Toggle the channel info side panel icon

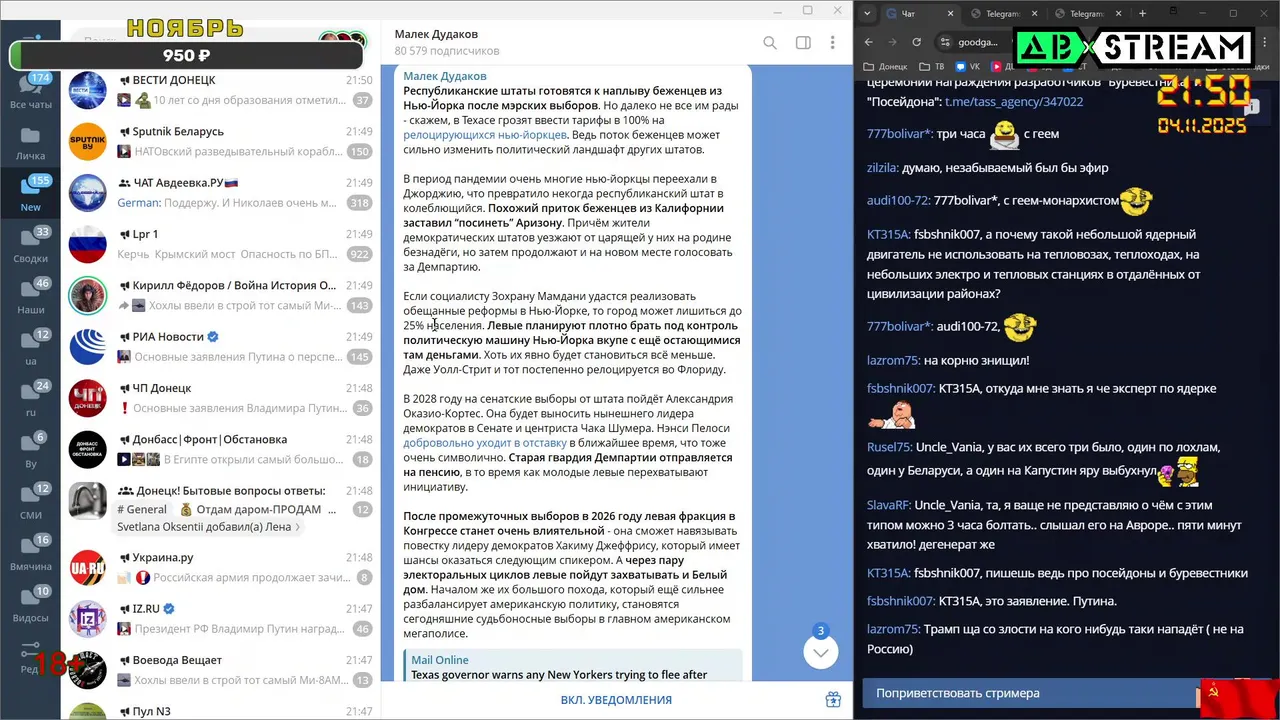[x=803, y=43]
